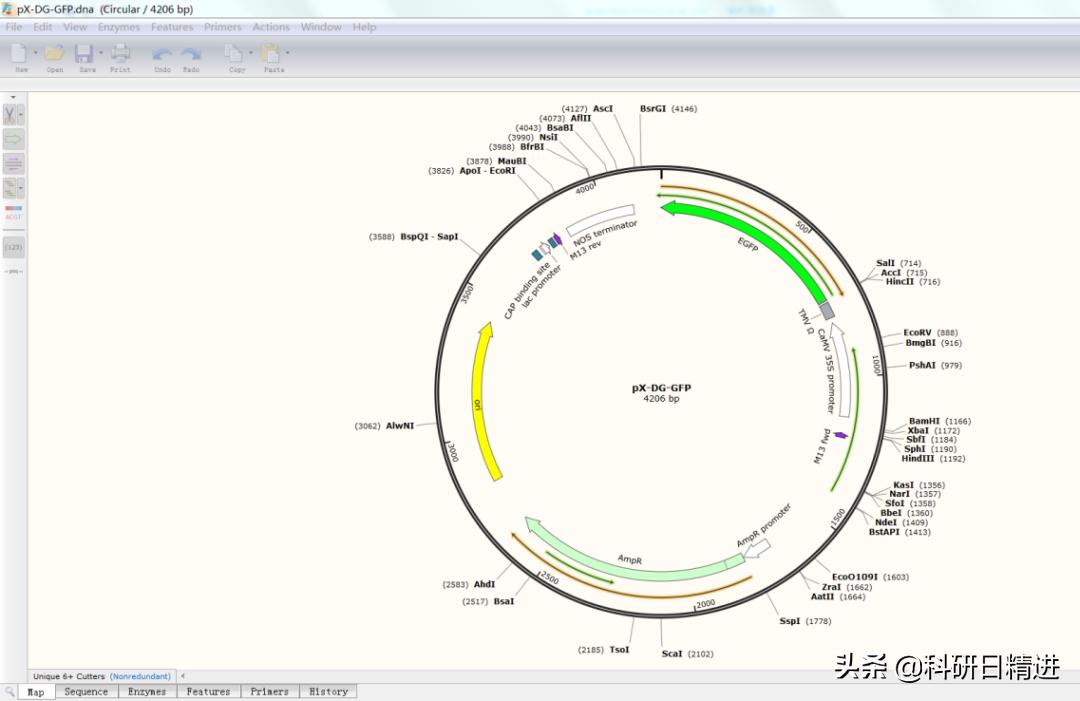1080x701 pixels.
Task: Click the primers display icon in sidebar
Action: (x=13, y=165)
